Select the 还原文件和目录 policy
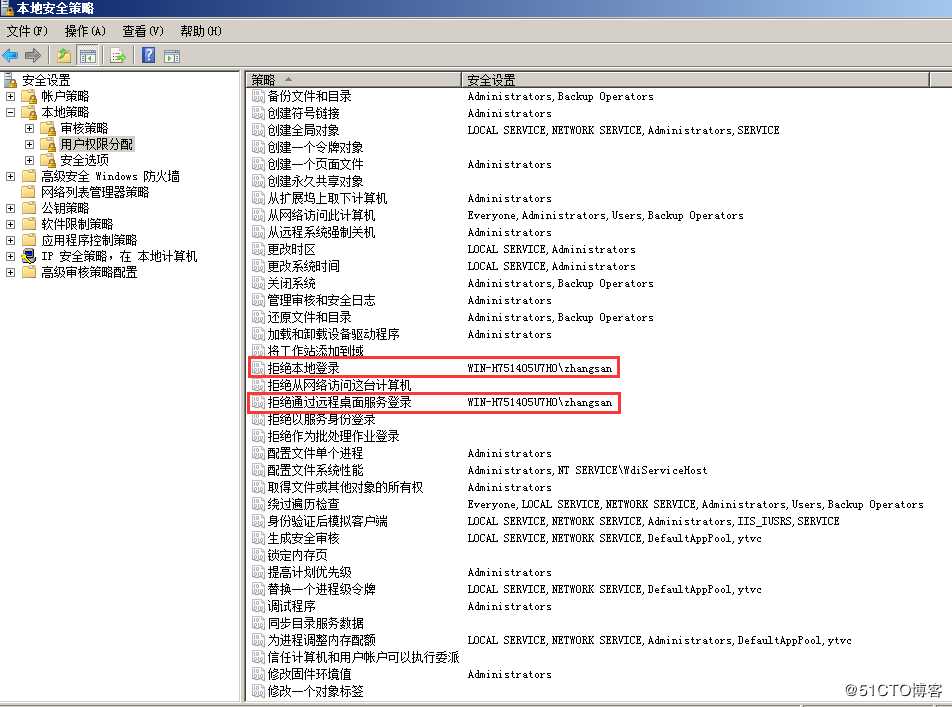 pyautogui.click(x=309, y=317)
